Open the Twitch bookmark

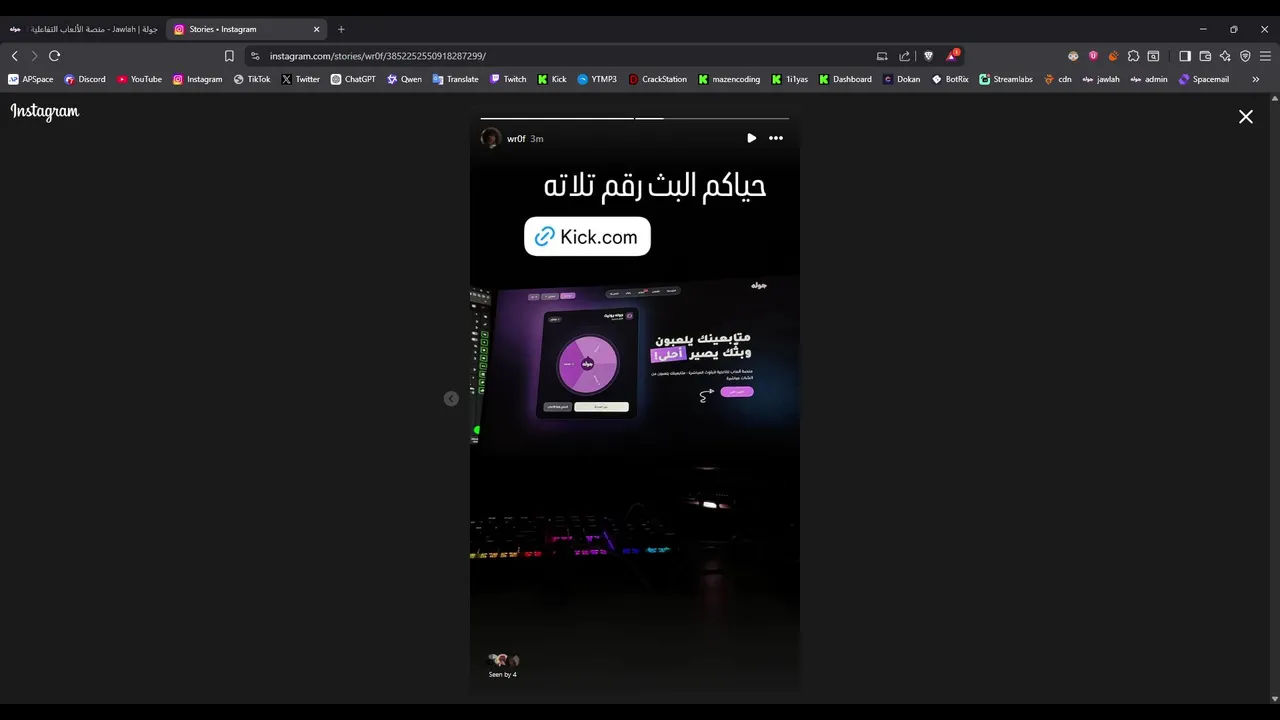[x=508, y=79]
